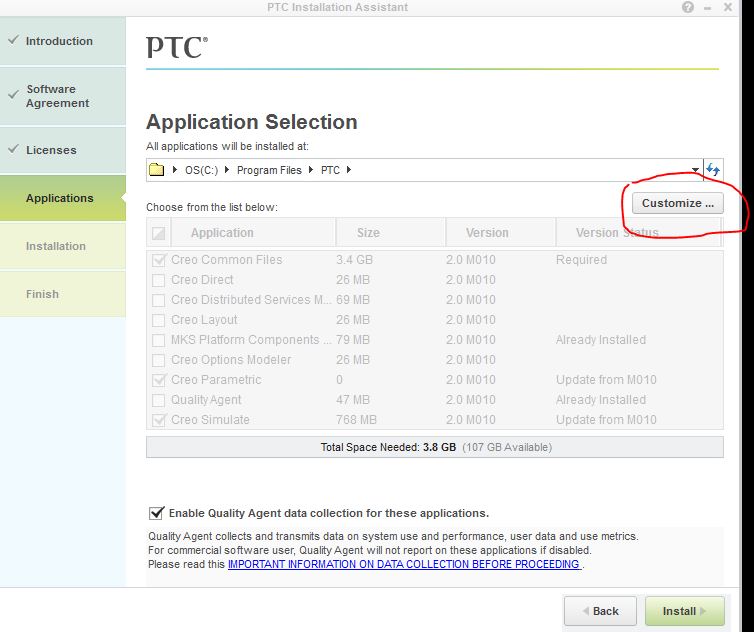
Task: Uncheck the Creo Parametric checkbox
Action: (x=159, y=380)
